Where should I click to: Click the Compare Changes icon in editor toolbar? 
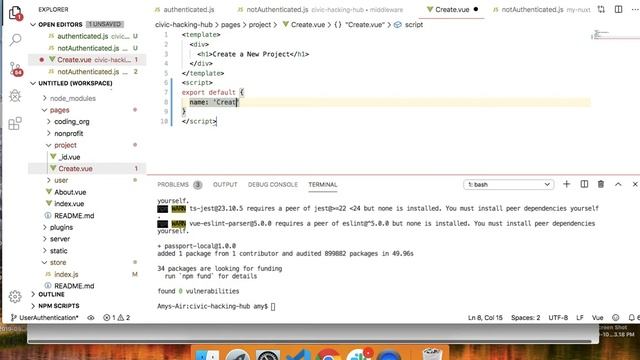click(x=601, y=9)
